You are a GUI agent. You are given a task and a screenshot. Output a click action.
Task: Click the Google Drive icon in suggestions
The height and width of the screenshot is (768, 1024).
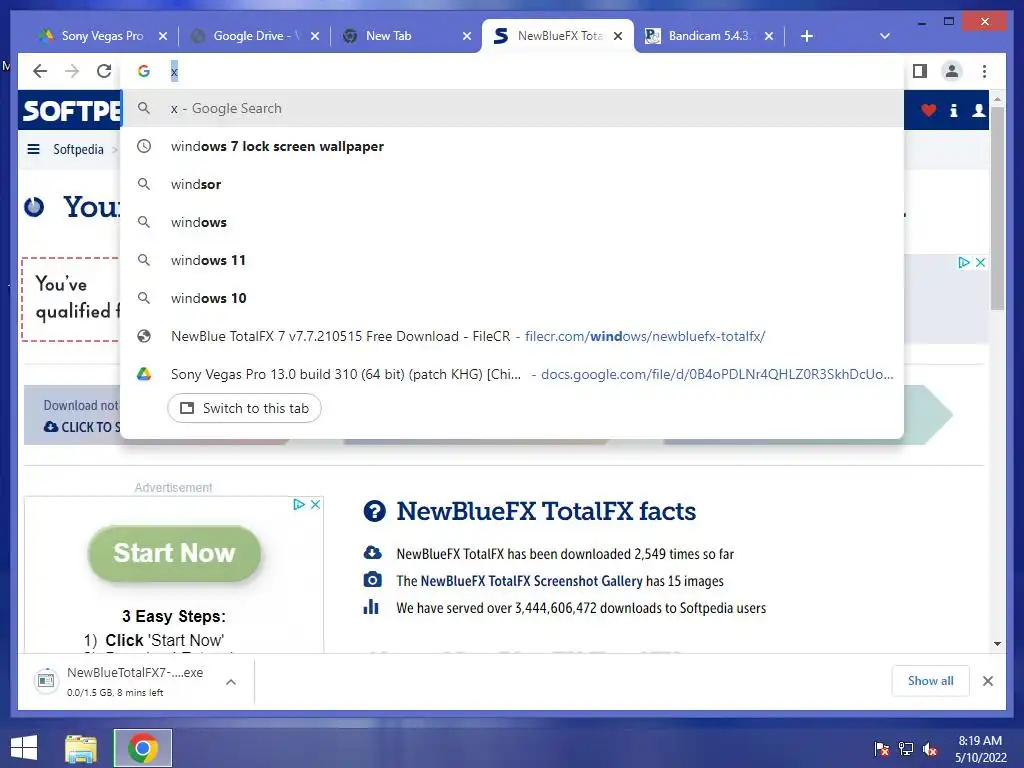coord(144,374)
